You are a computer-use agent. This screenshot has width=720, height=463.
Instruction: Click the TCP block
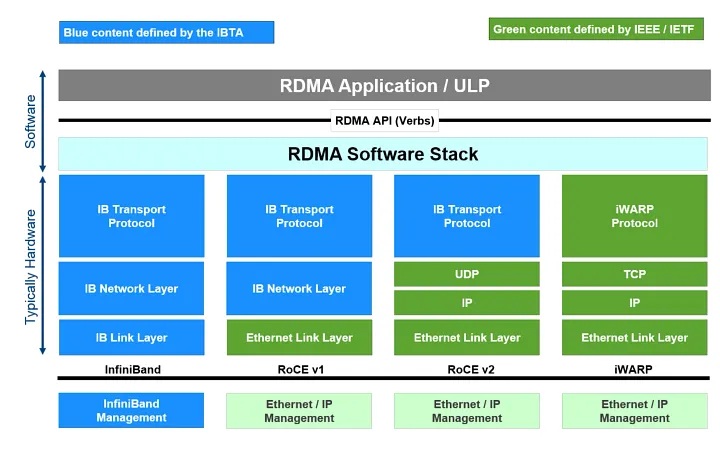coord(634,273)
